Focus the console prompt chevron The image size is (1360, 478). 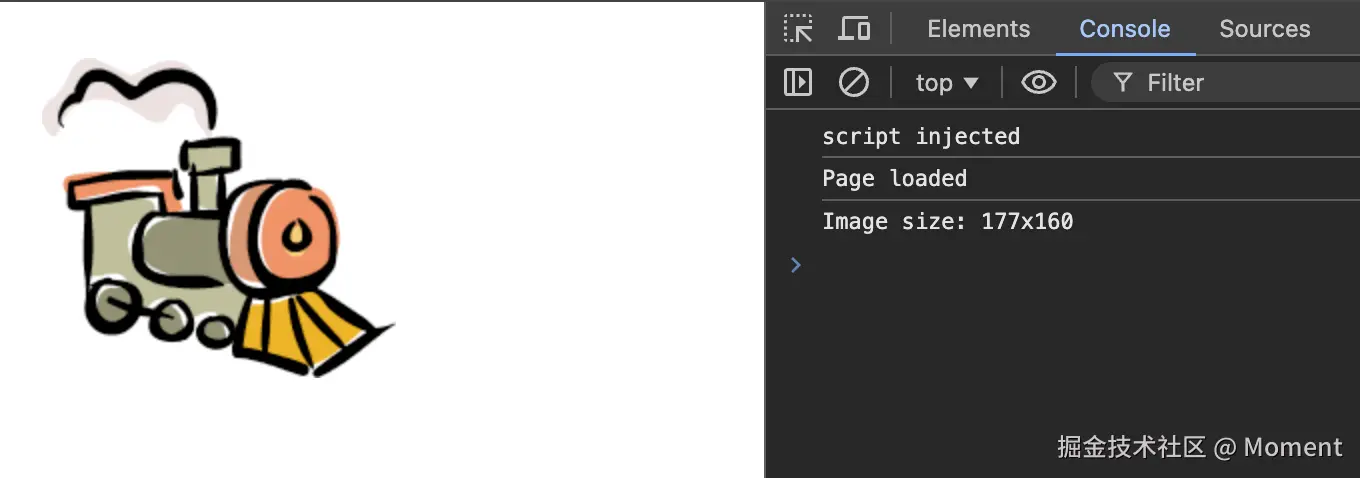(x=795, y=265)
